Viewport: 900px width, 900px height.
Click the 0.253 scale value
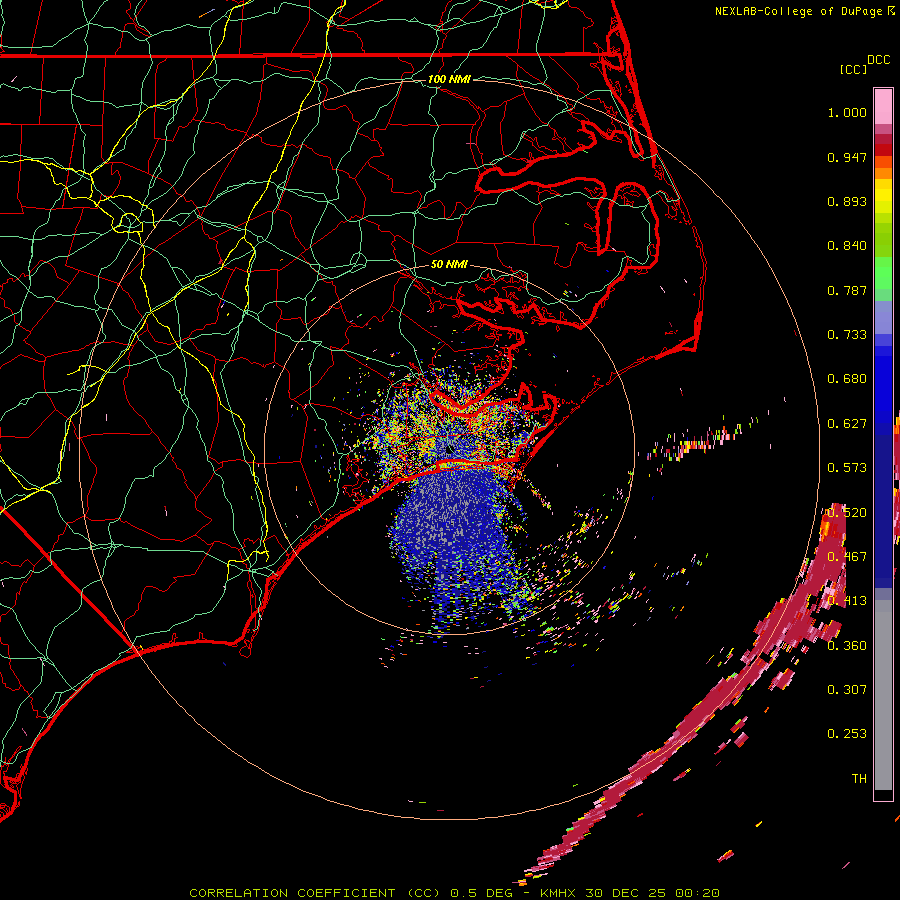point(847,734)
